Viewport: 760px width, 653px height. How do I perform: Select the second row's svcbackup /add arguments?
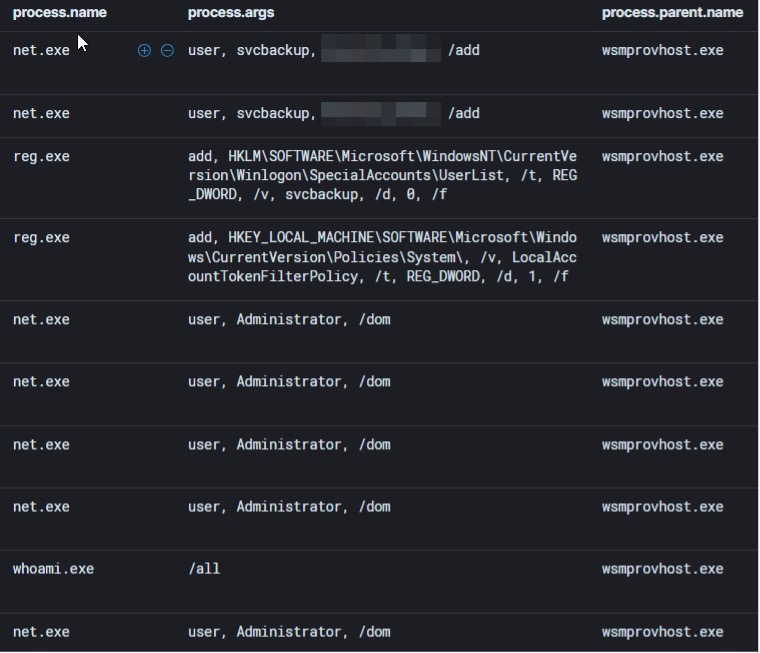(333, 114)
